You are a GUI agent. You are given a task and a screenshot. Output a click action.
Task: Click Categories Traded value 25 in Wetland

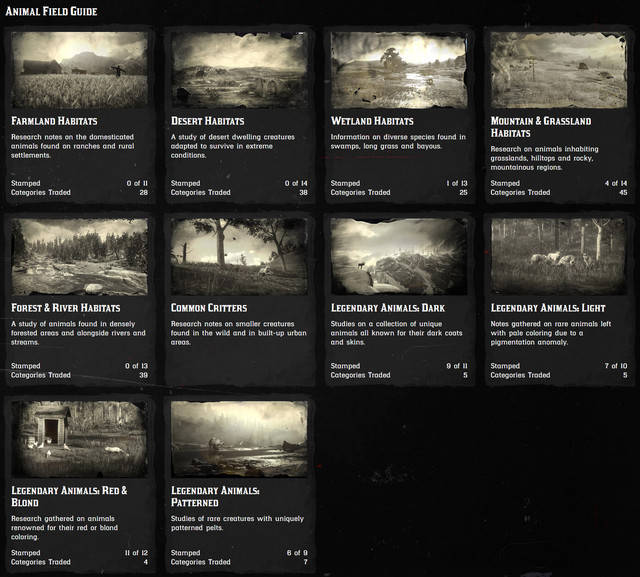pyautogui.click(x=463, y=192)
